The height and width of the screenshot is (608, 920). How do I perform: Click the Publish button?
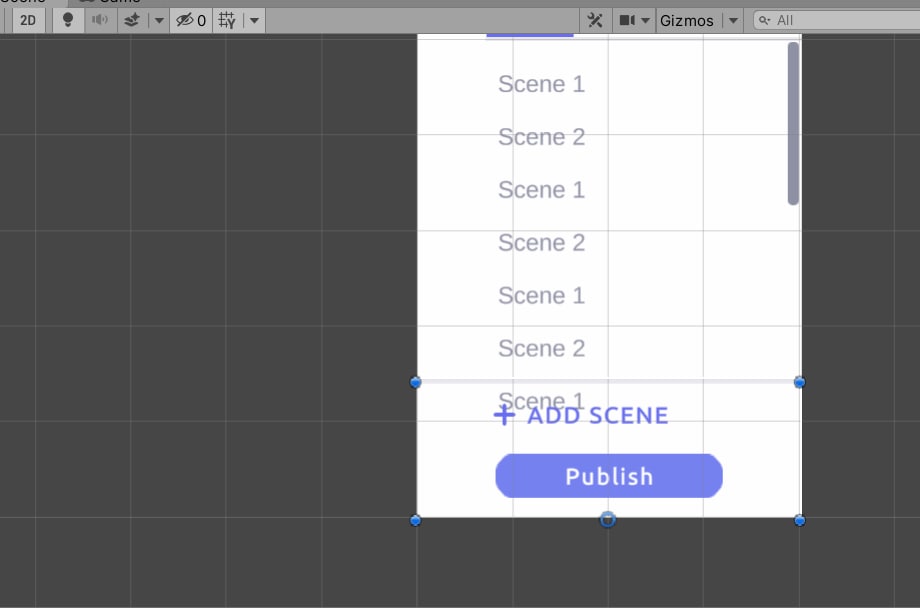[609, 476]
